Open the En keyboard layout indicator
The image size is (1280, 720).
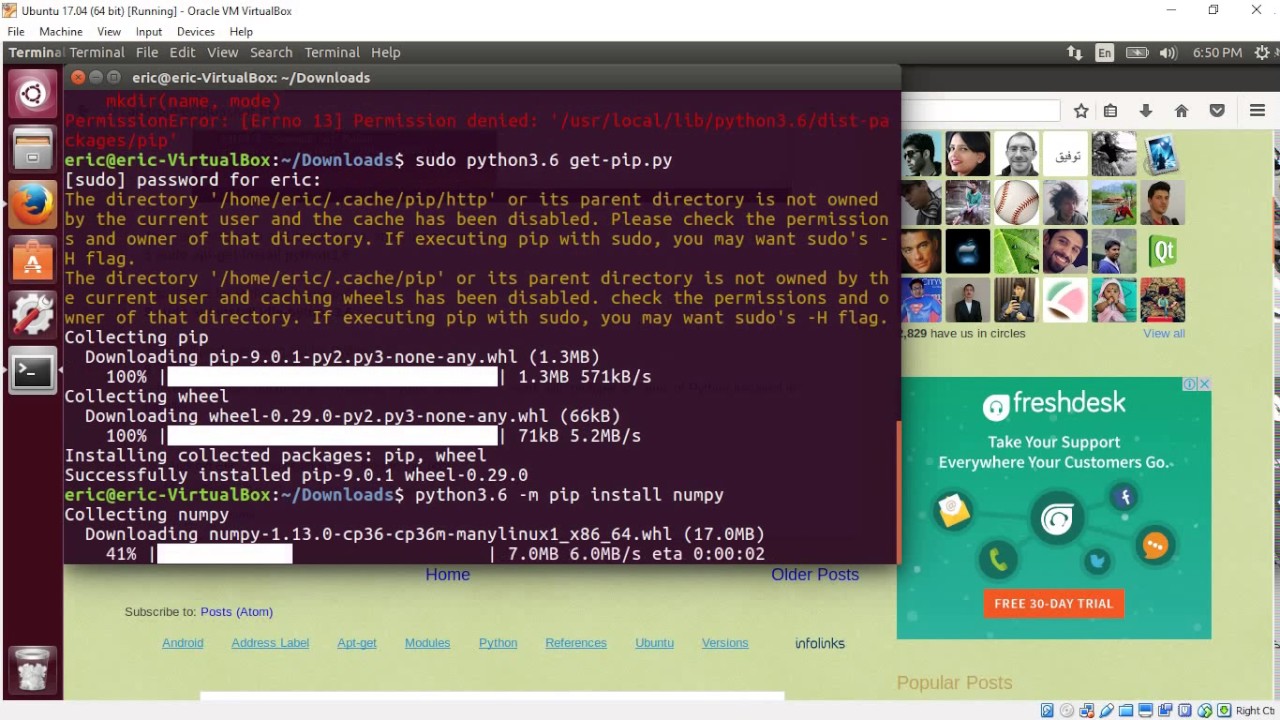pos(1104,53)
